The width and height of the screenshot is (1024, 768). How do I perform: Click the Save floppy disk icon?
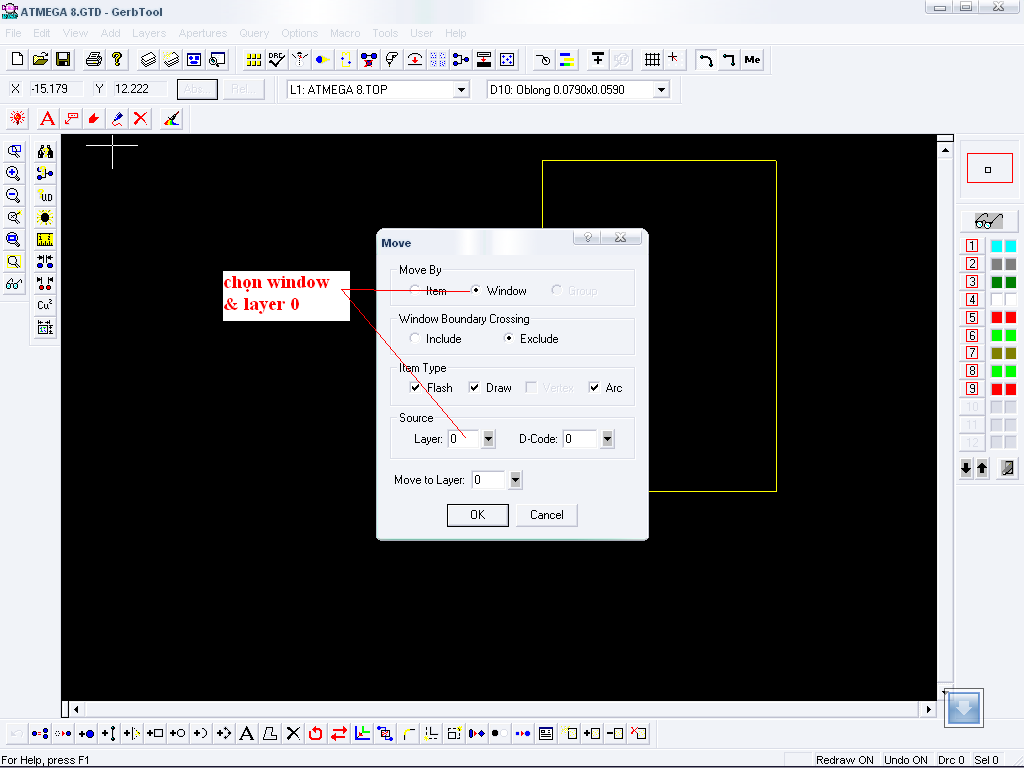[63, 59]
